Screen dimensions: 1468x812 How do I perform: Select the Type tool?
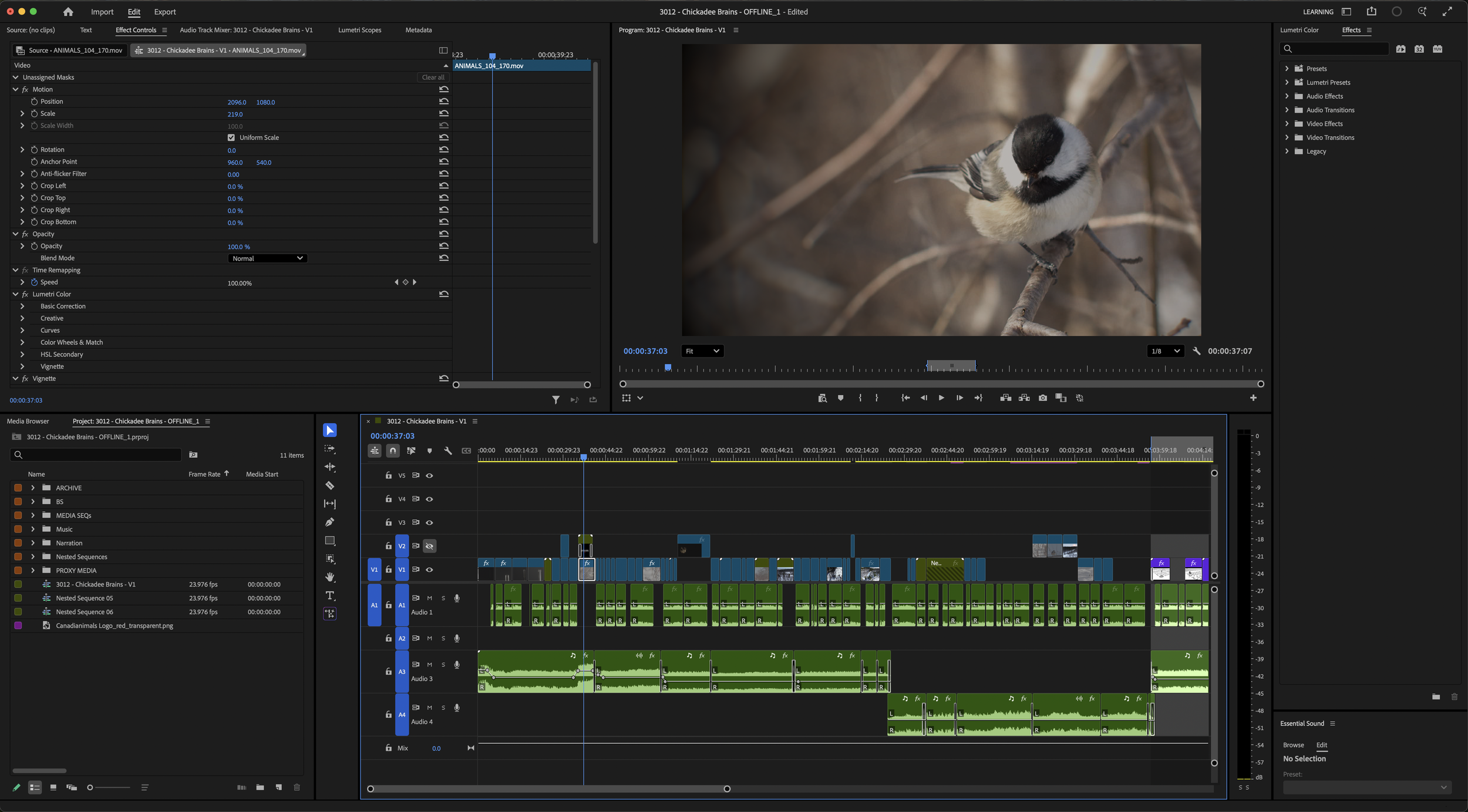(330, 595)
